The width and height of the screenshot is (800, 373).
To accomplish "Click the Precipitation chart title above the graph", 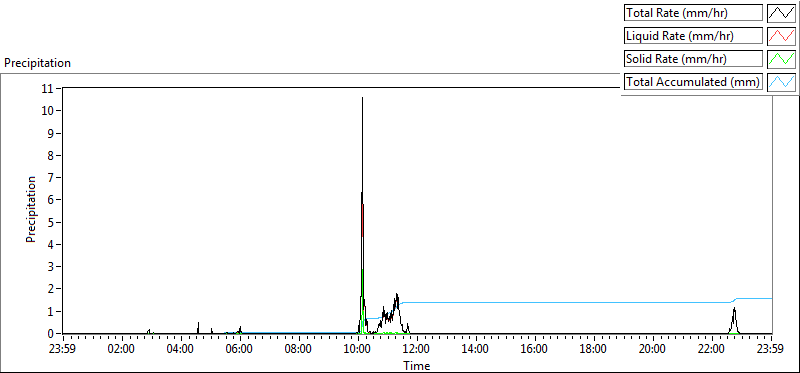I will tap(37, 63).
